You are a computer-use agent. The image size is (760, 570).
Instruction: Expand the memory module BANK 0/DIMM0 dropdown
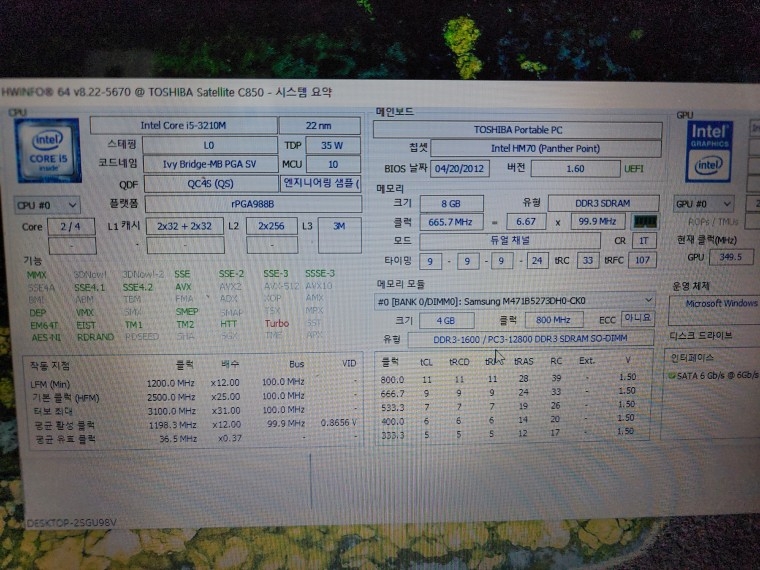(x=514, y=301)
